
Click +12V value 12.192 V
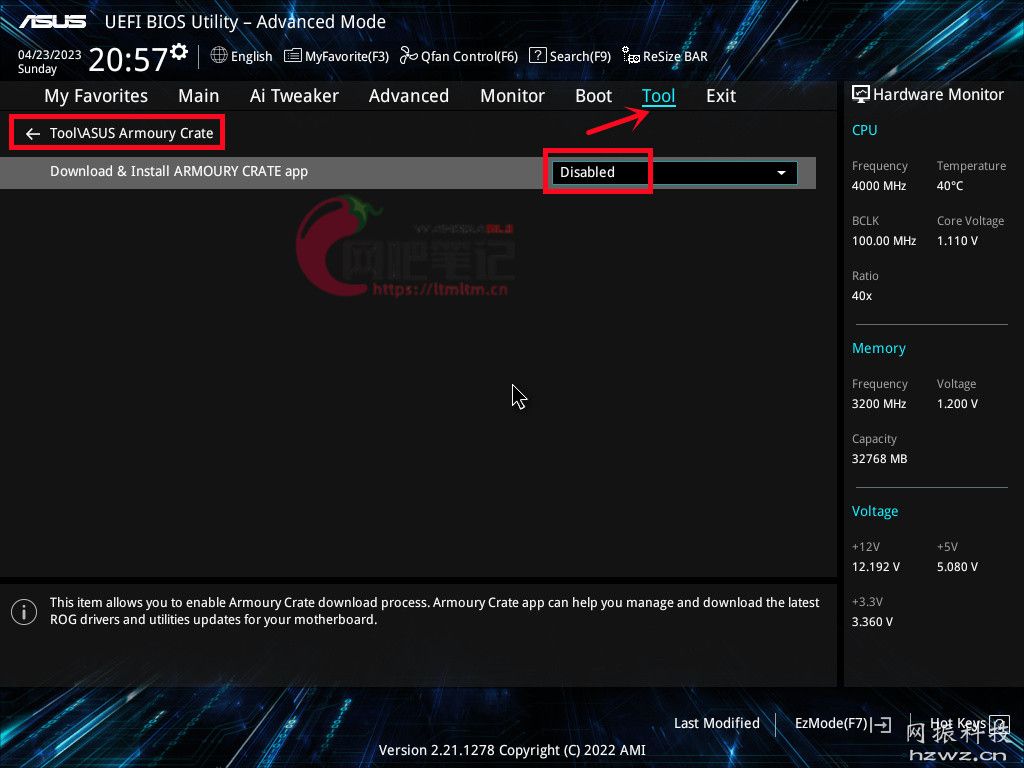[x=875, y=567]
